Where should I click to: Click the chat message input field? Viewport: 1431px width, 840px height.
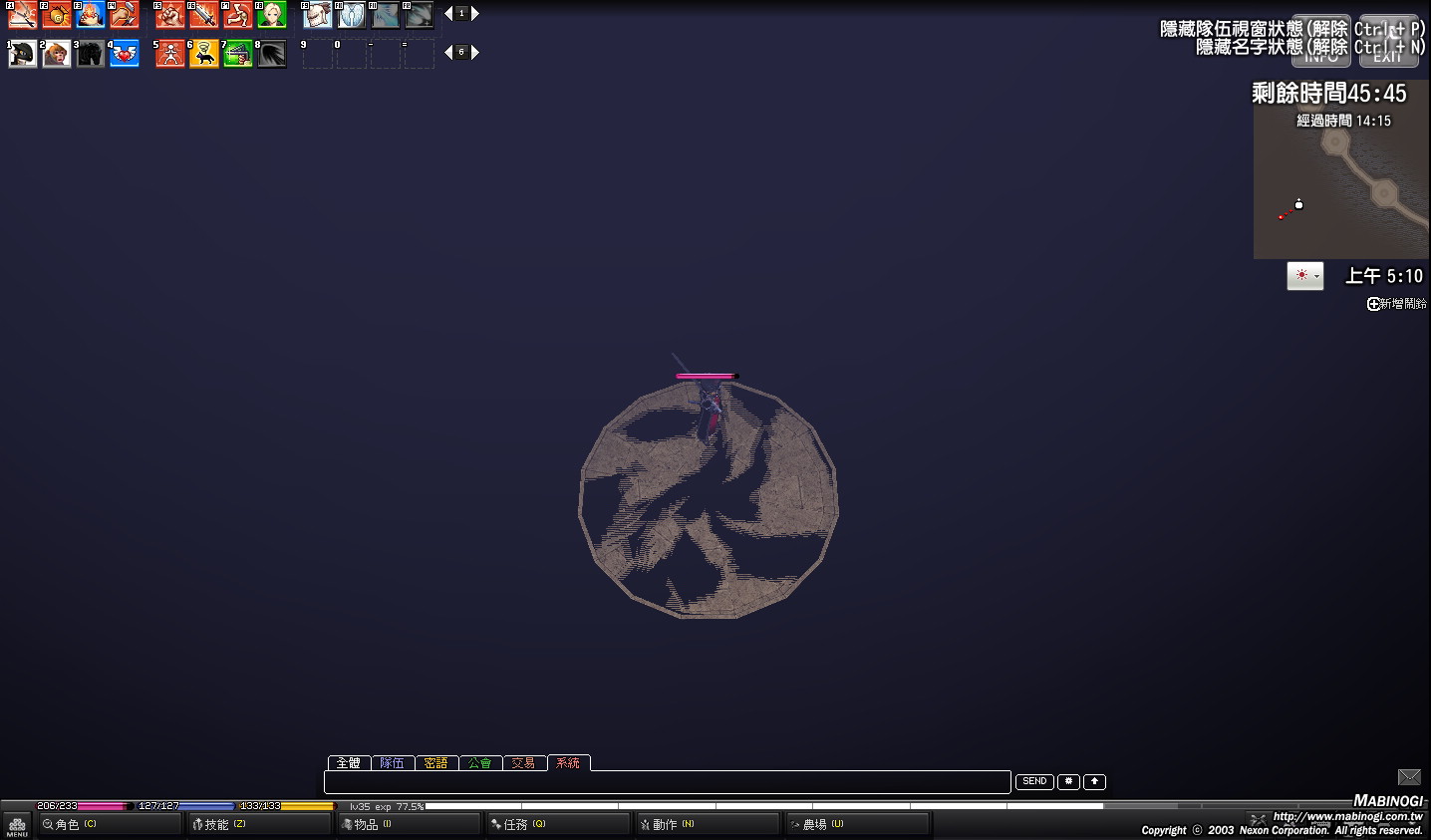[667, 782]
